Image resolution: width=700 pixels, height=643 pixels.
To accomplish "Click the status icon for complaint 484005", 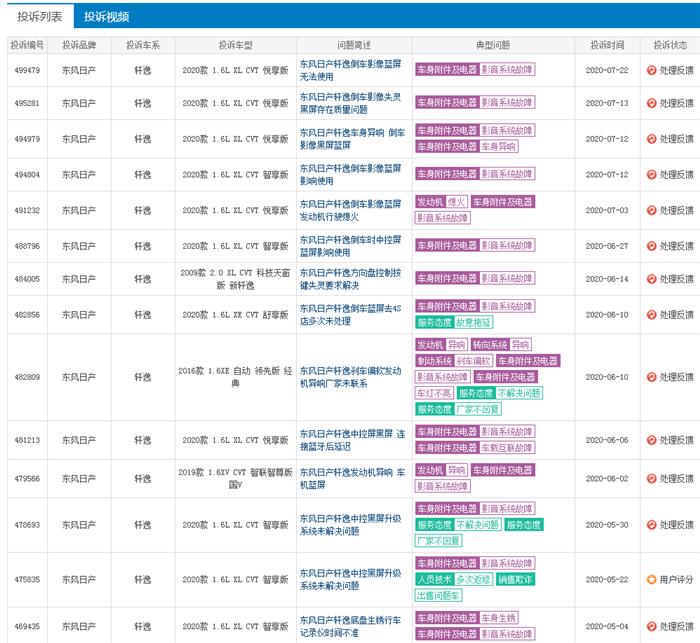I will pos(651,279).
